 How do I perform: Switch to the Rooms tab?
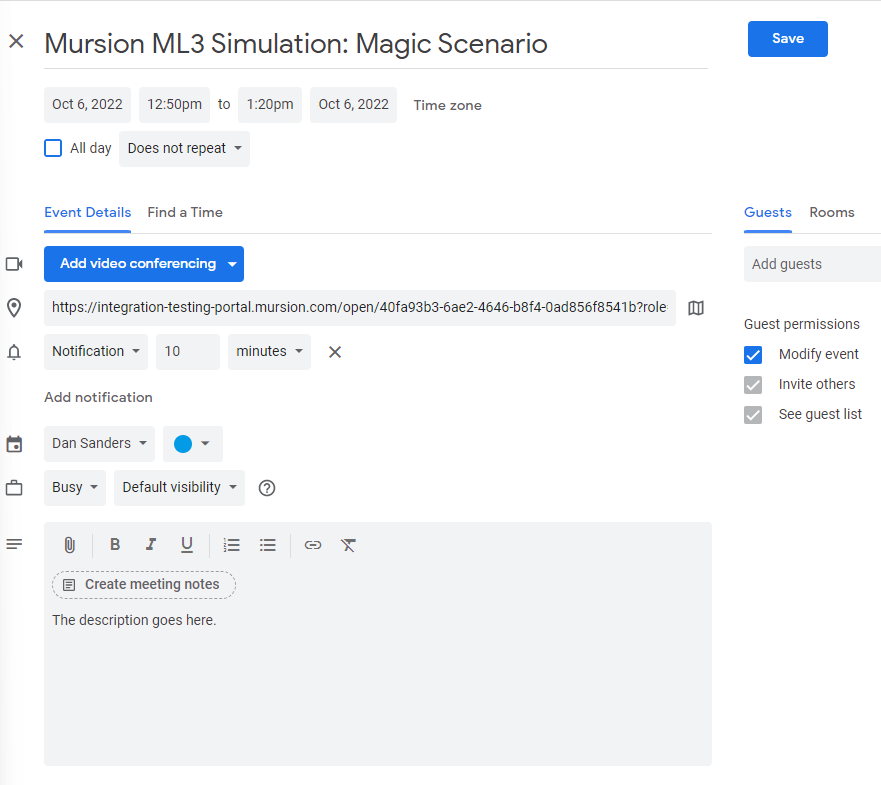[831, 212]
